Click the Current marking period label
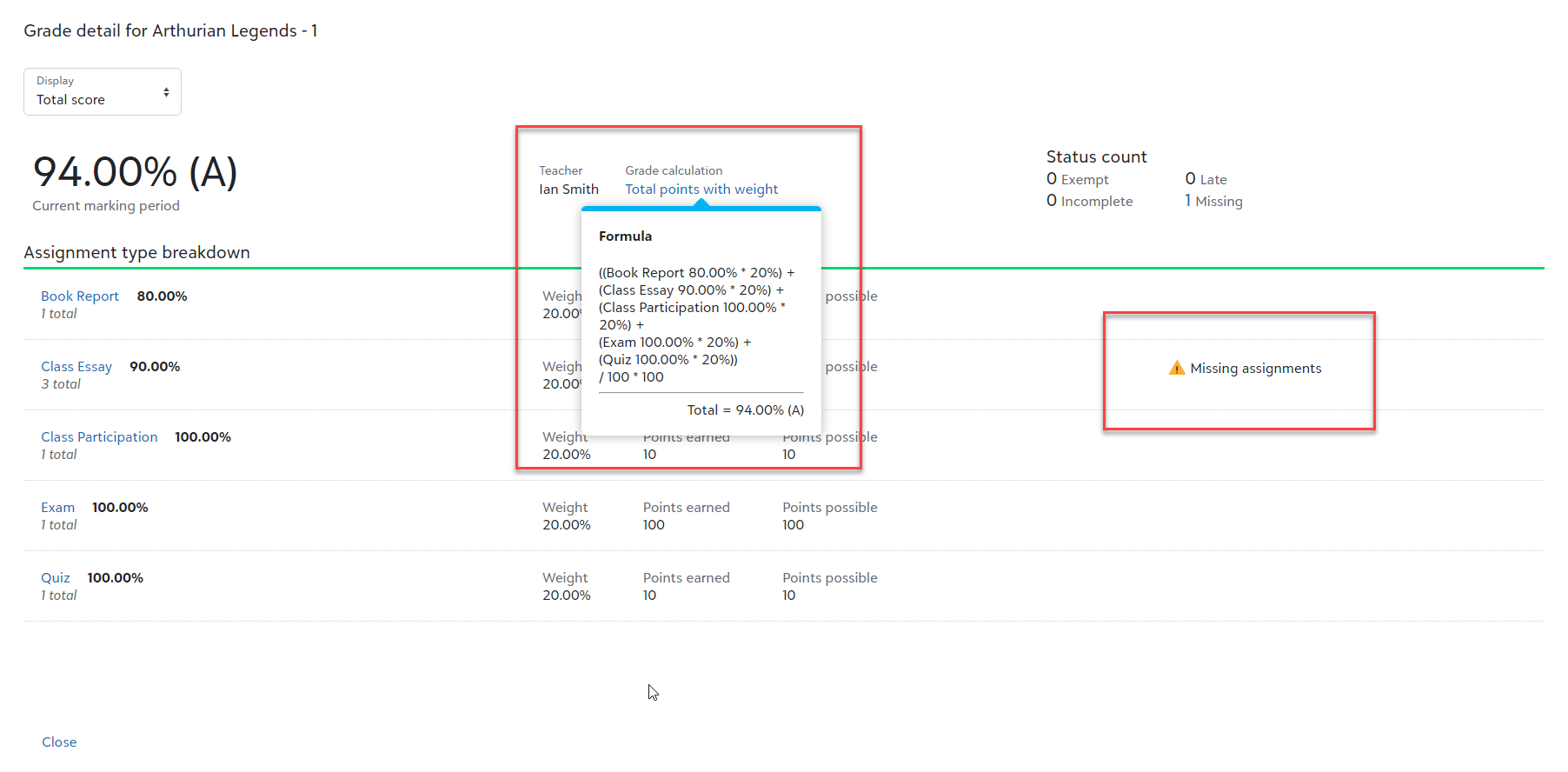1568x772 pixels. pos(106,205)
